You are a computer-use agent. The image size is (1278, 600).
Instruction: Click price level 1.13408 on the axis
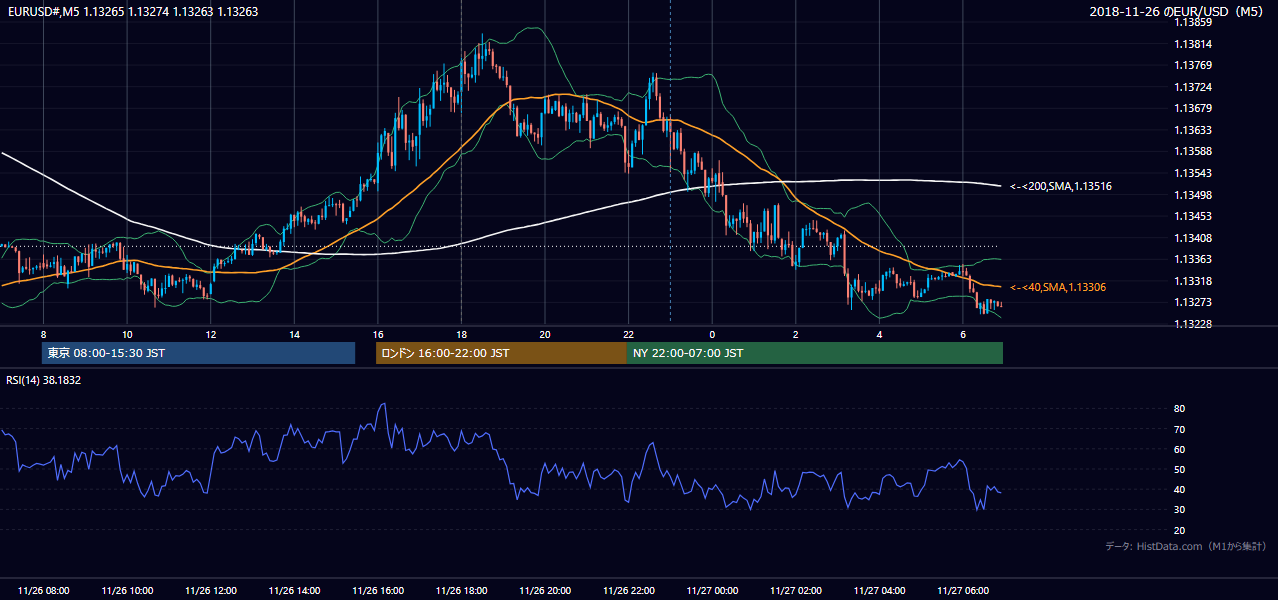[1194, 238]
